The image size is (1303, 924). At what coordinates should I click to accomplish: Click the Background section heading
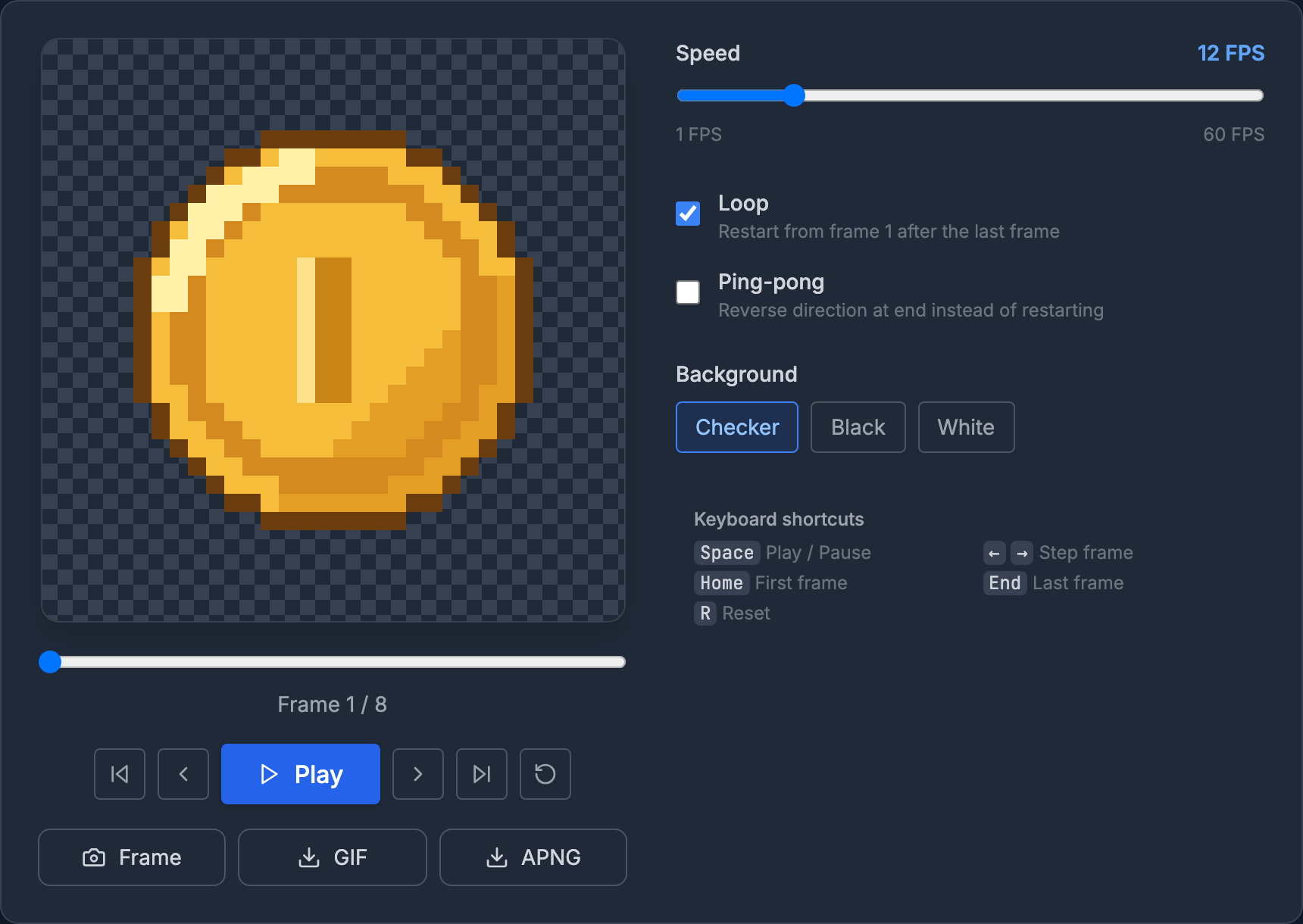(736, 374)
